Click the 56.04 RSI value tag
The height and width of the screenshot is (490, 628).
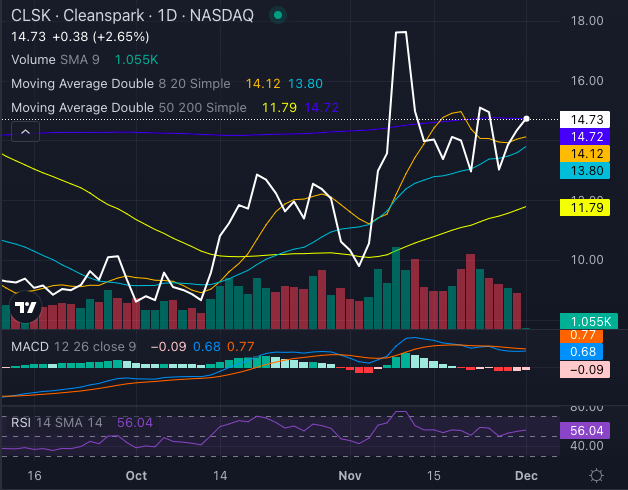584,429
